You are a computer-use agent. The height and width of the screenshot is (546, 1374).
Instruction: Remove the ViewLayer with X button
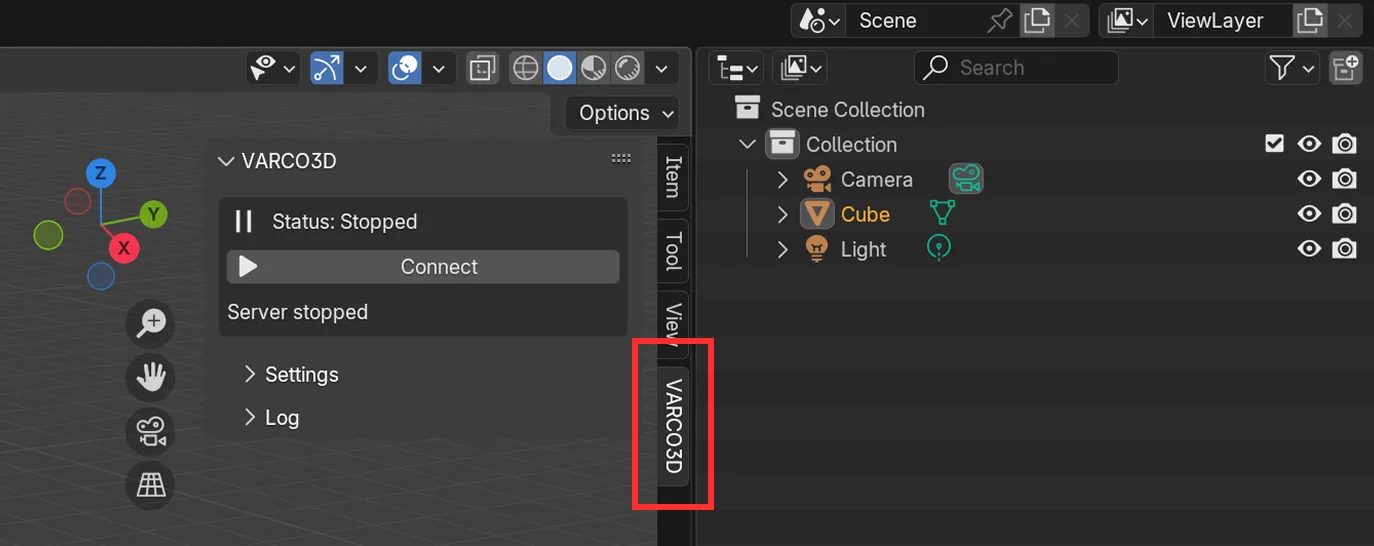click(1344, 21)
